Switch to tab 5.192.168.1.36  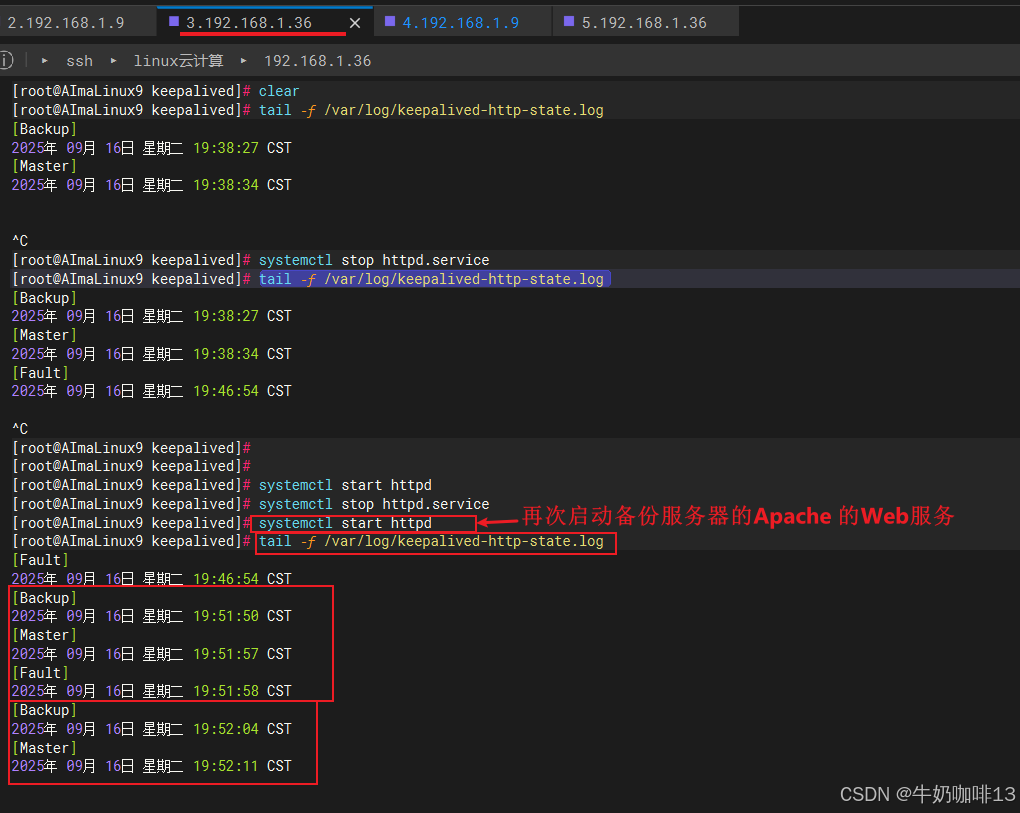point(644,23)
